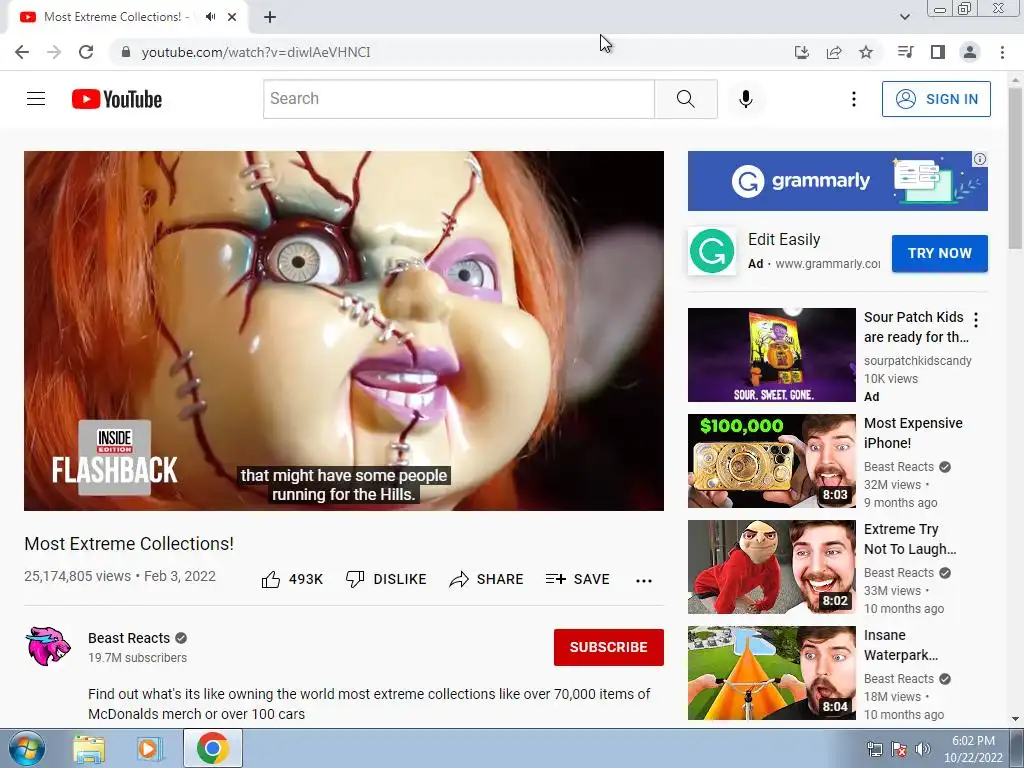The image size is (1024, 768).
Task: Launch Windows Media Player from taskbar
Action: [x=148, y=748]
